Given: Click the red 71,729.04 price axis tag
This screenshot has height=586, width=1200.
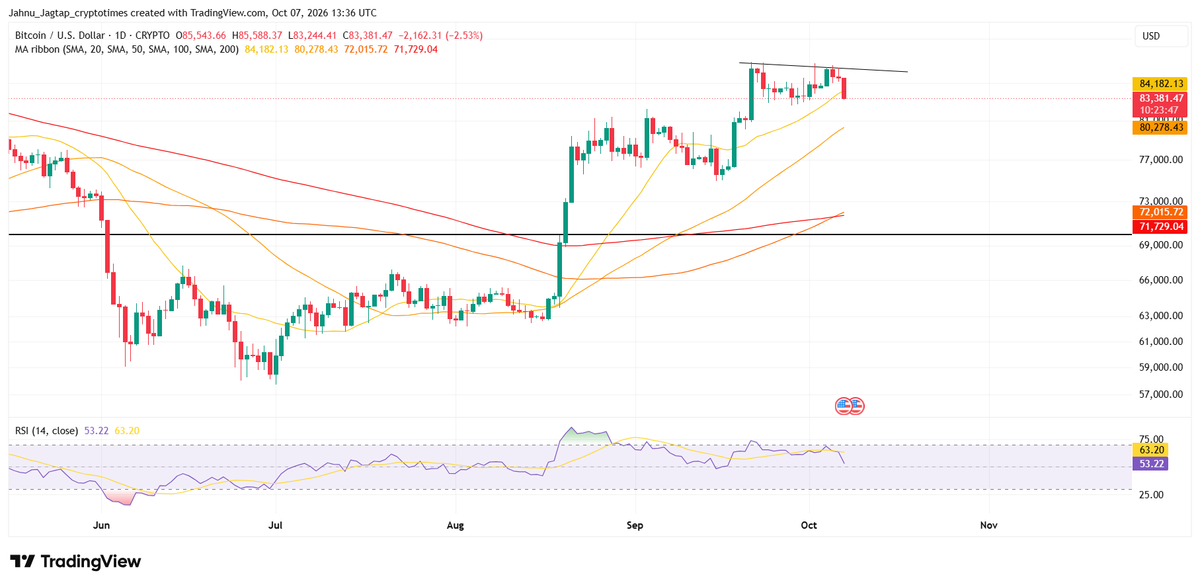Looking at the screenshot, I should [1161, 227].
